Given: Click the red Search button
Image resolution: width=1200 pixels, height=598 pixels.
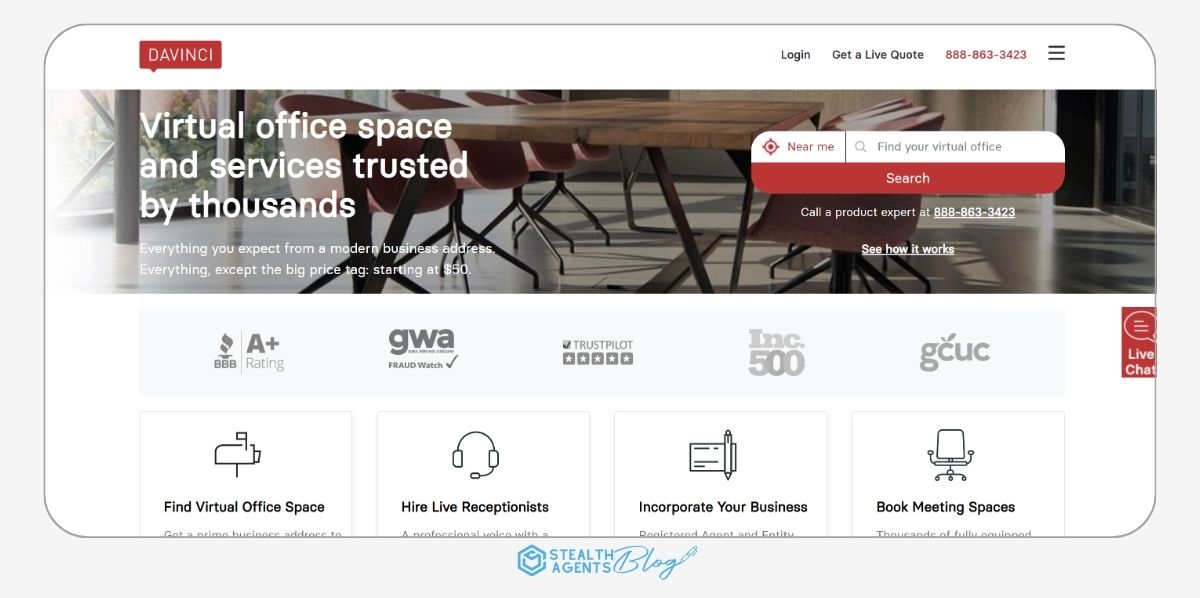Looking at the screenshot, I should pyautogui.click(x=908, y=178).
